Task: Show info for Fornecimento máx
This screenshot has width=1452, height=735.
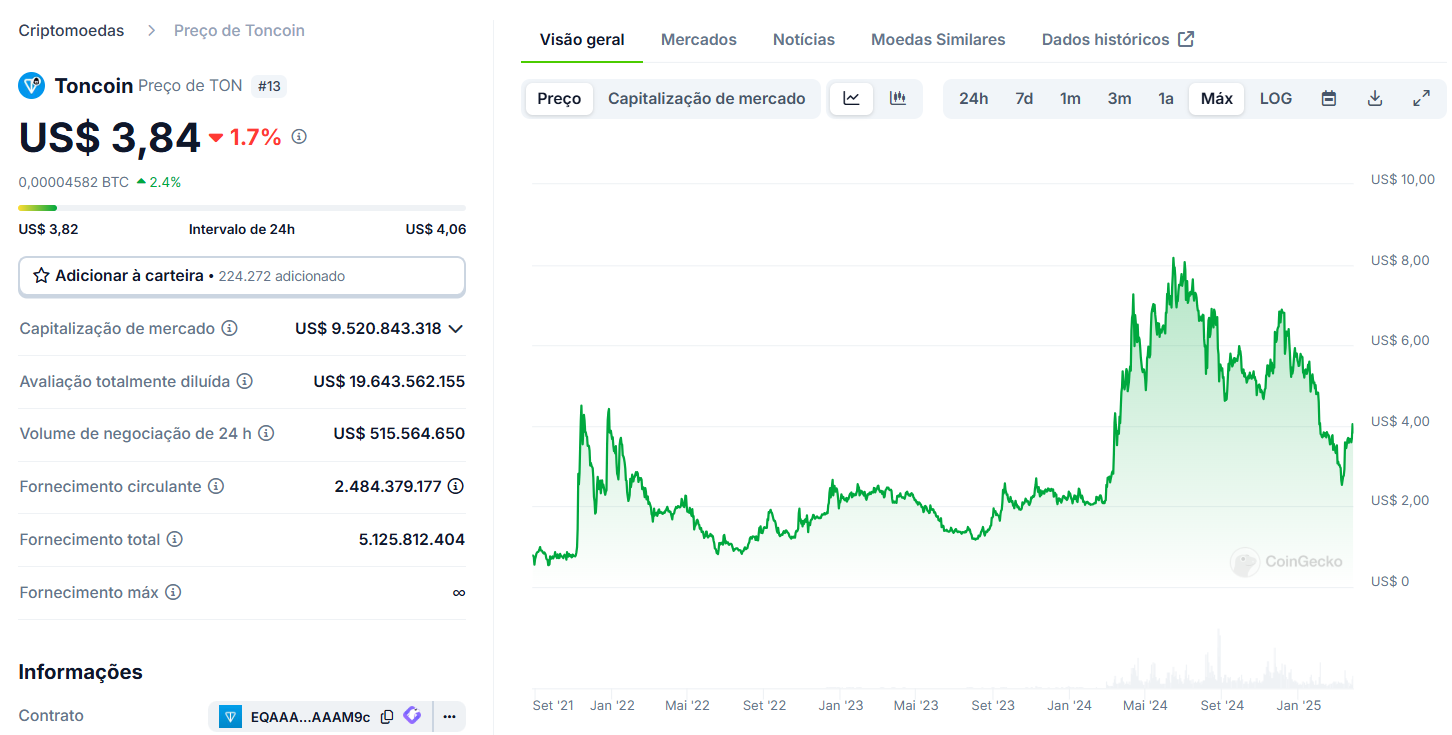Action: (173, 592)
